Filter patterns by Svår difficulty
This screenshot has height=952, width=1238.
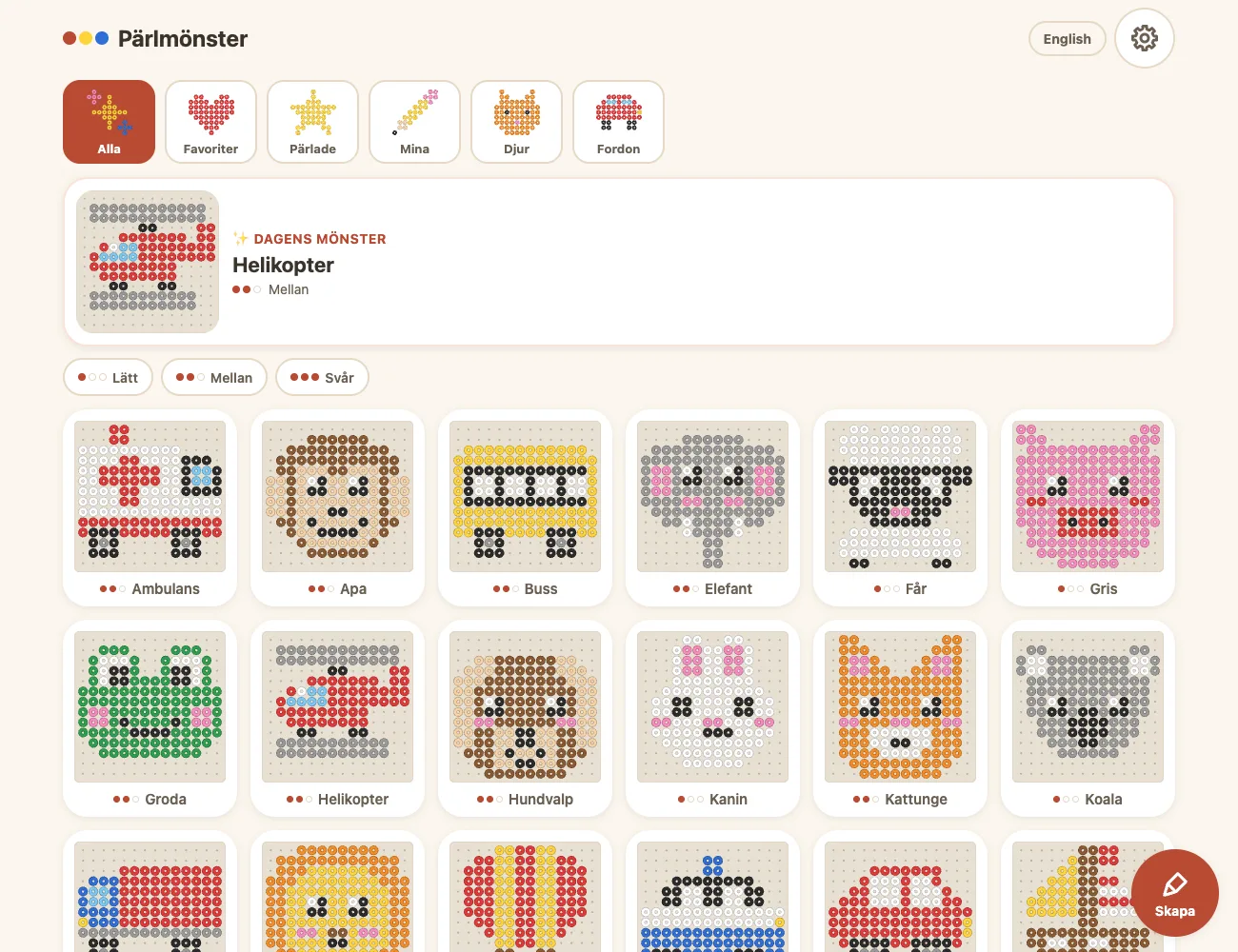(x=322, y=377)
